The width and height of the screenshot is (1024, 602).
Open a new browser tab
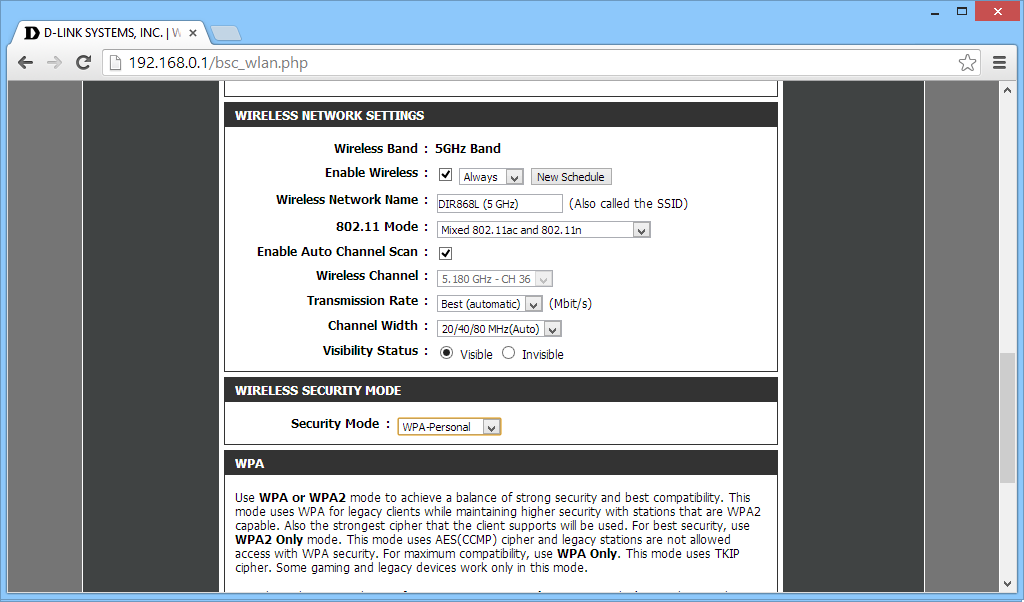click(226, 33)
